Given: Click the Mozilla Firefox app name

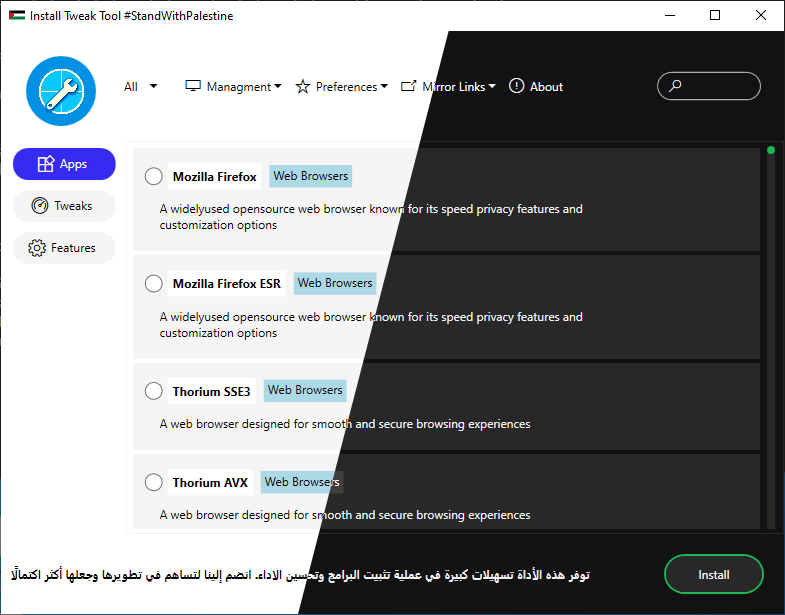Looking at the screenshot, I should [x=214, y=176].
